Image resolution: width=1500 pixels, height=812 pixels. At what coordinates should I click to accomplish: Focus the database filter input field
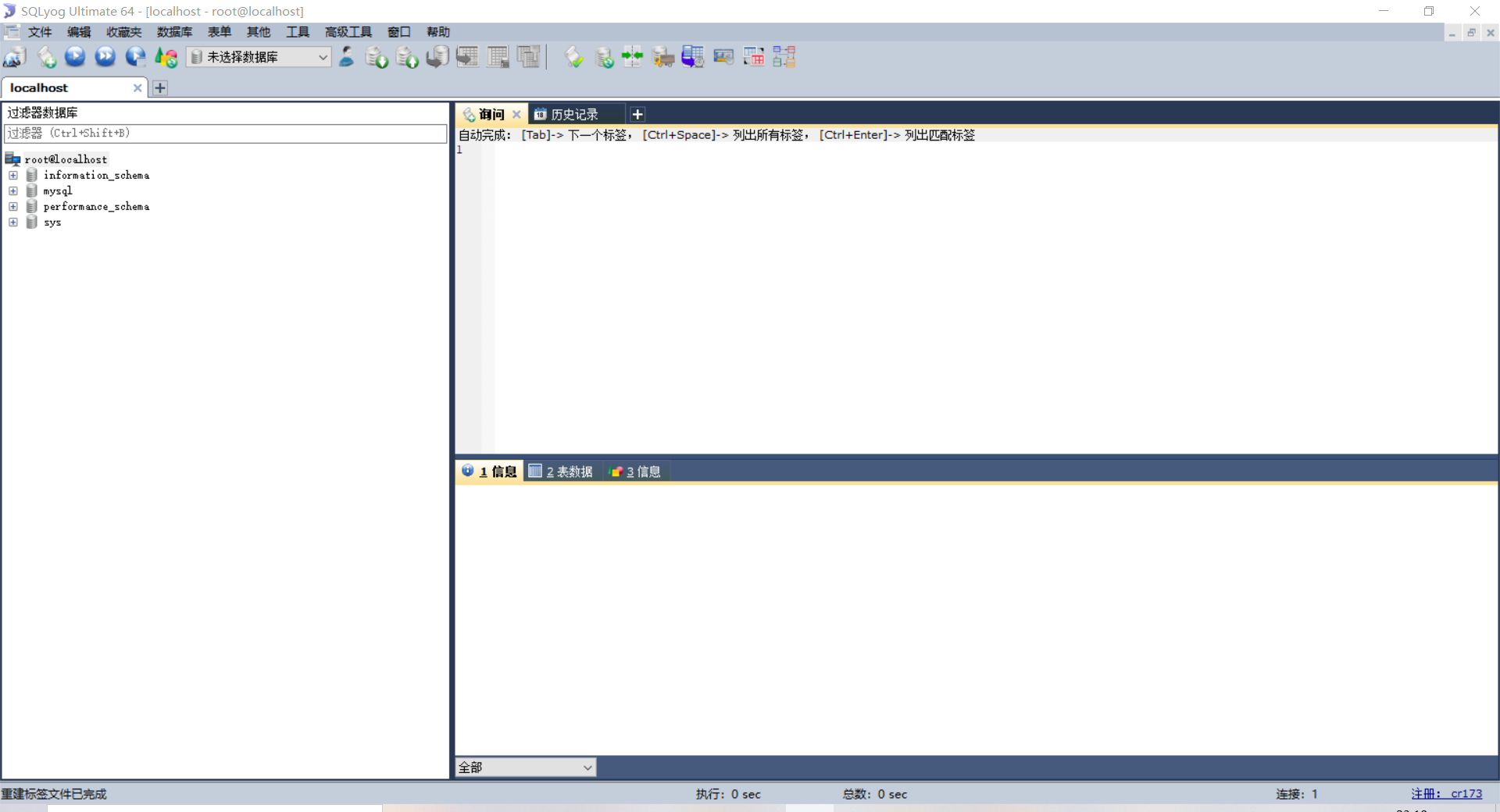(x=226, y=134)
